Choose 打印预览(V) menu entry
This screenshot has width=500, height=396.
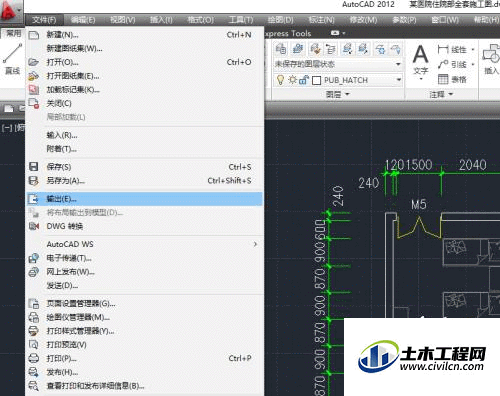(x=144, y=345)
